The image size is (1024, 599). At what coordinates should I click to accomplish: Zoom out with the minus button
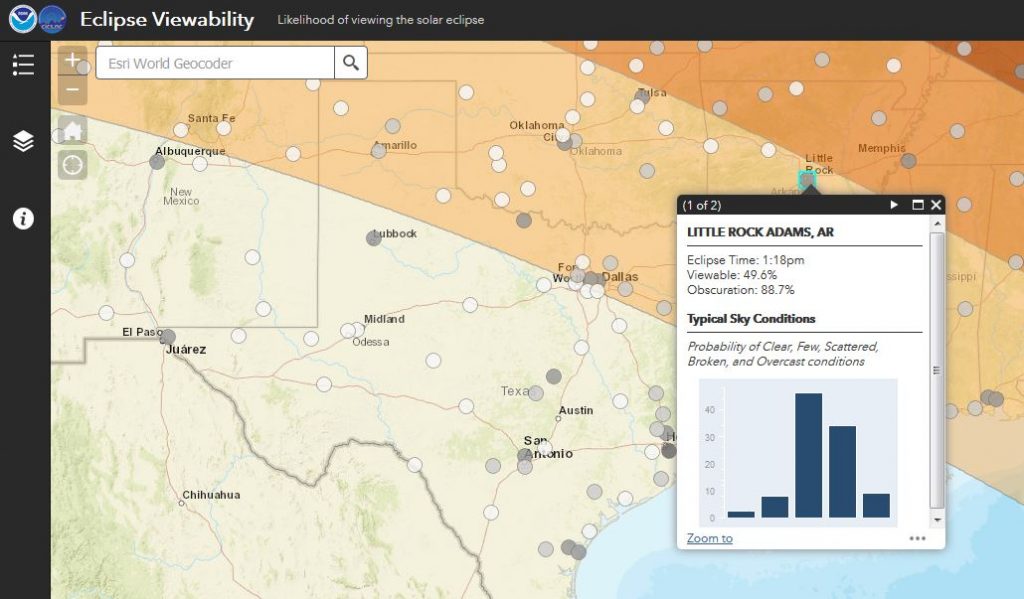point(72,90)
